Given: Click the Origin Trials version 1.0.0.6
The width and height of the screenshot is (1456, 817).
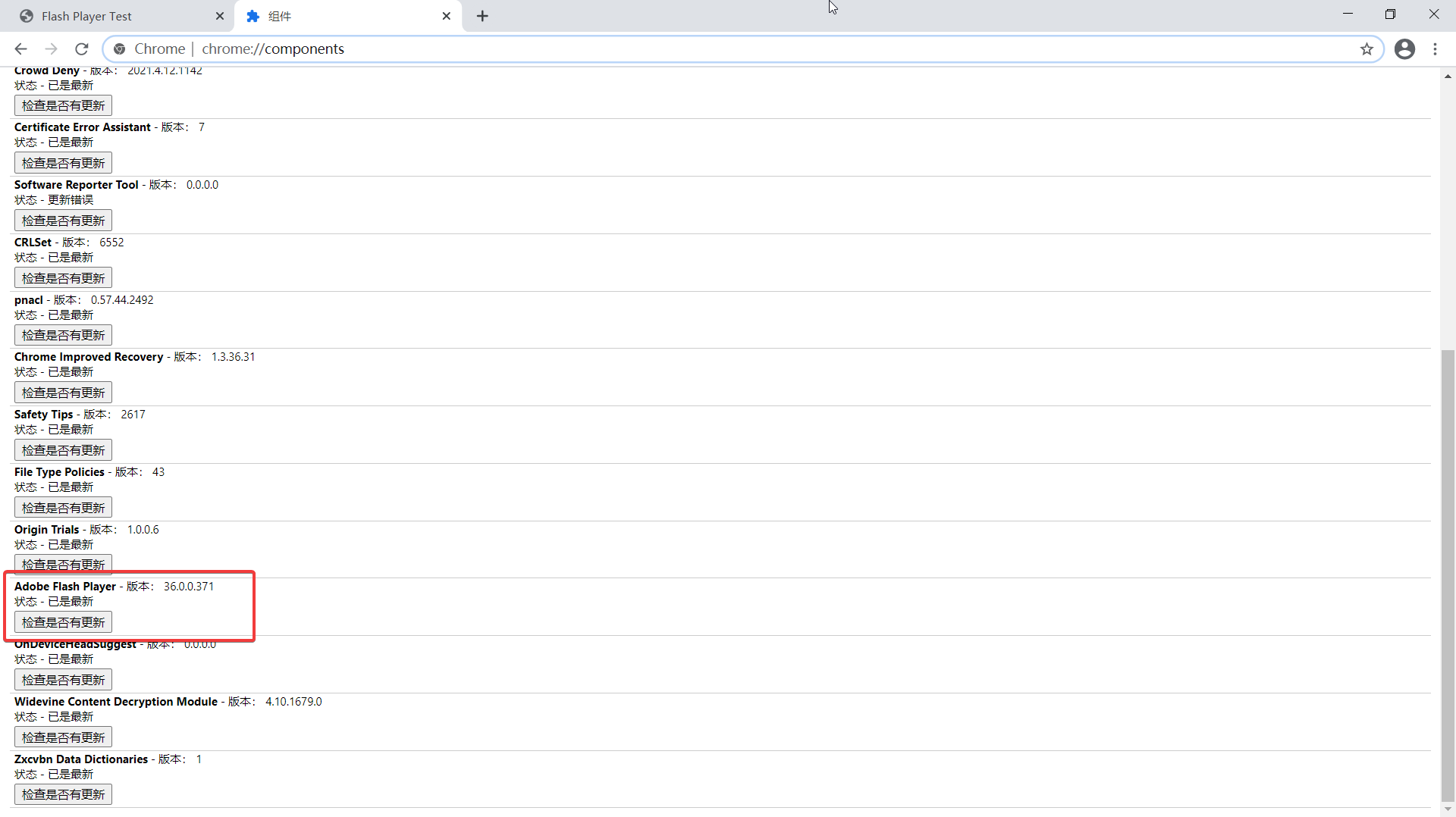Looking at the screenshot, I should coord(143,530).
